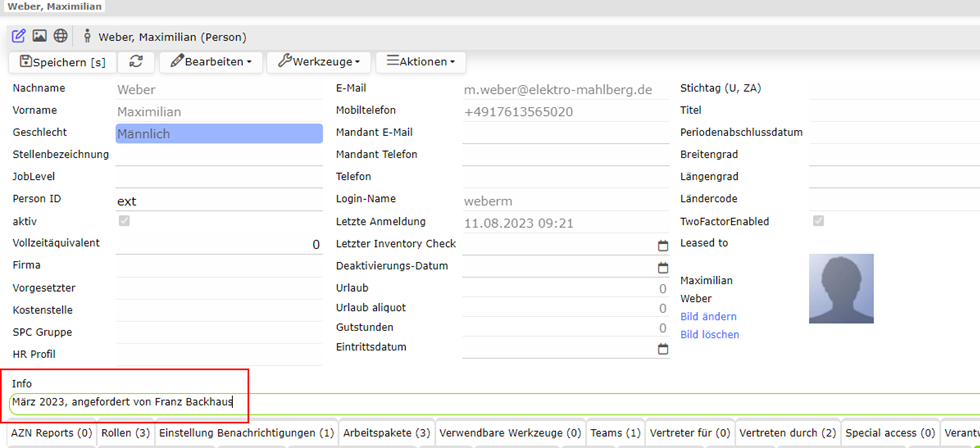Open the Vertreter für (0) tab
The width and height of the screenshot is (980, 448).
(690, 432)
